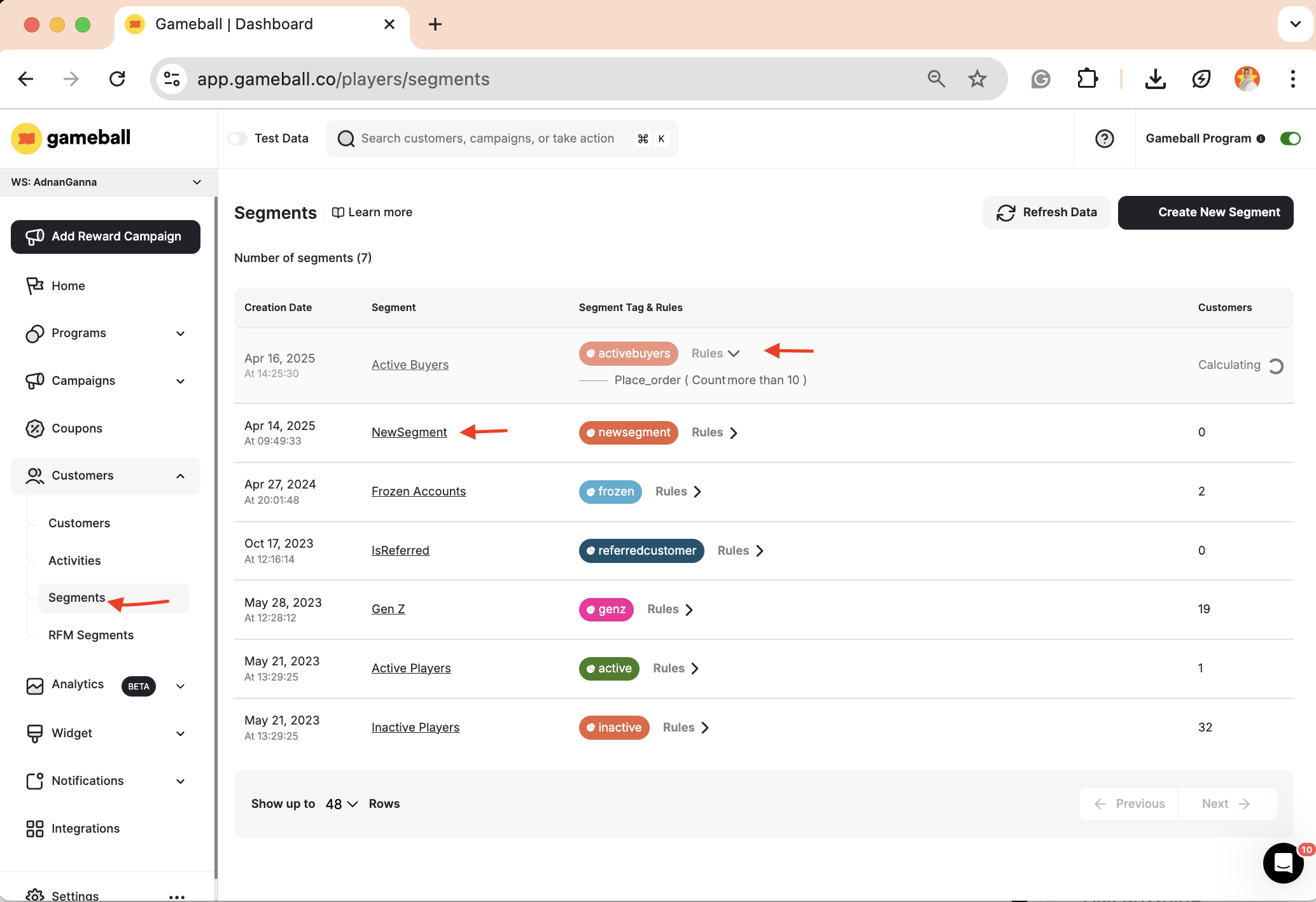
Task: Open the NewSegment link
Action: (x=409, y=432)
